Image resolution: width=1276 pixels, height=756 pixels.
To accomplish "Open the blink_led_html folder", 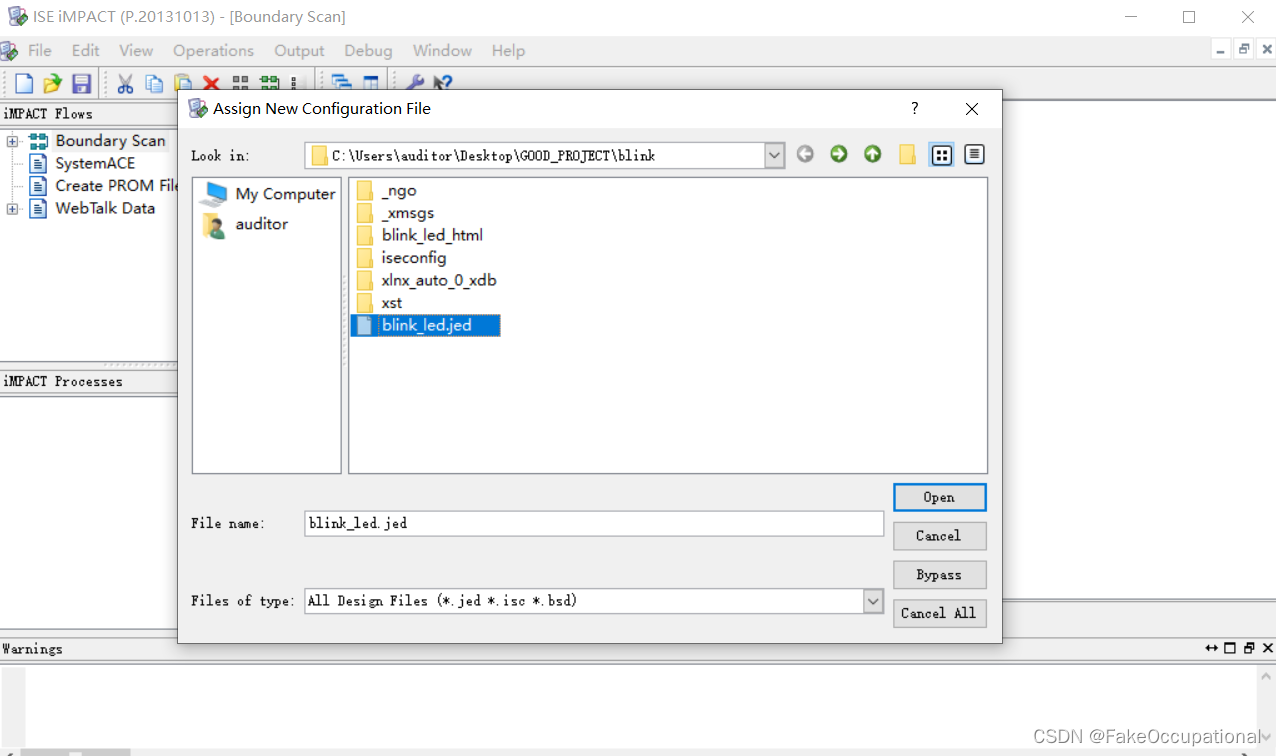I will click(419, 235).
